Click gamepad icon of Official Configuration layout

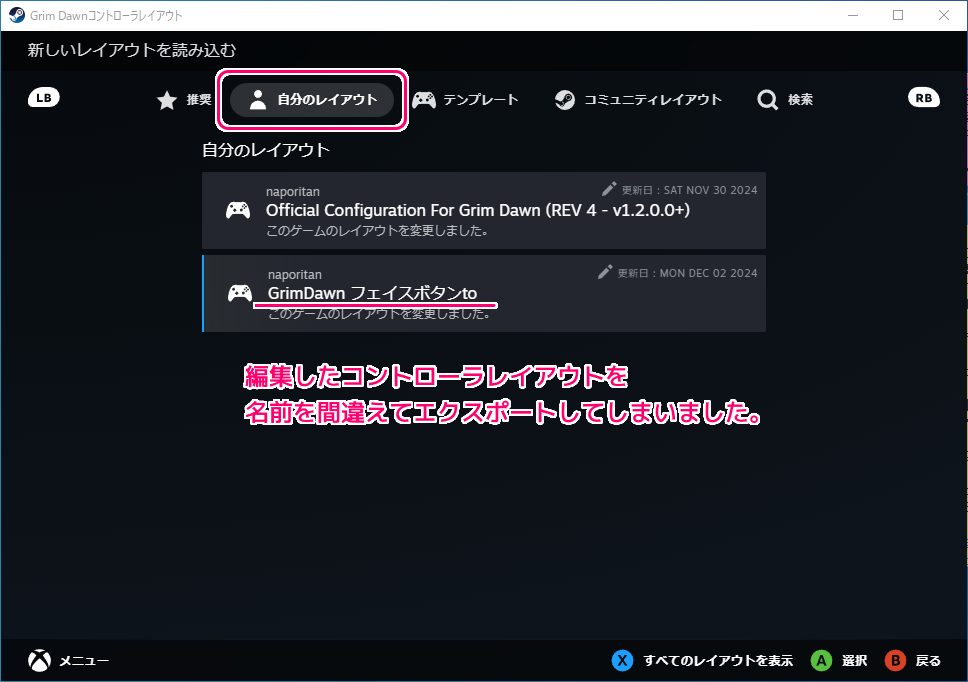pyautogui.click(x=238, y=210)
